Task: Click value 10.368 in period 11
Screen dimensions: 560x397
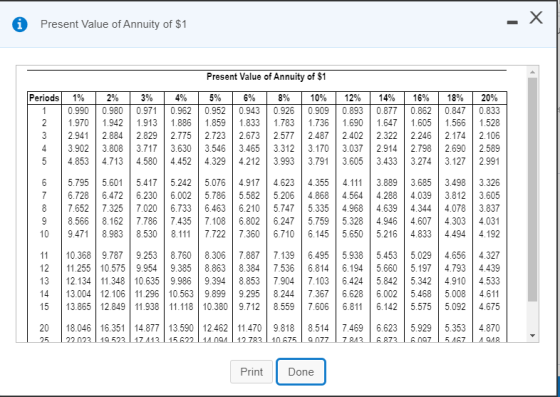Action: coord(79,256)
